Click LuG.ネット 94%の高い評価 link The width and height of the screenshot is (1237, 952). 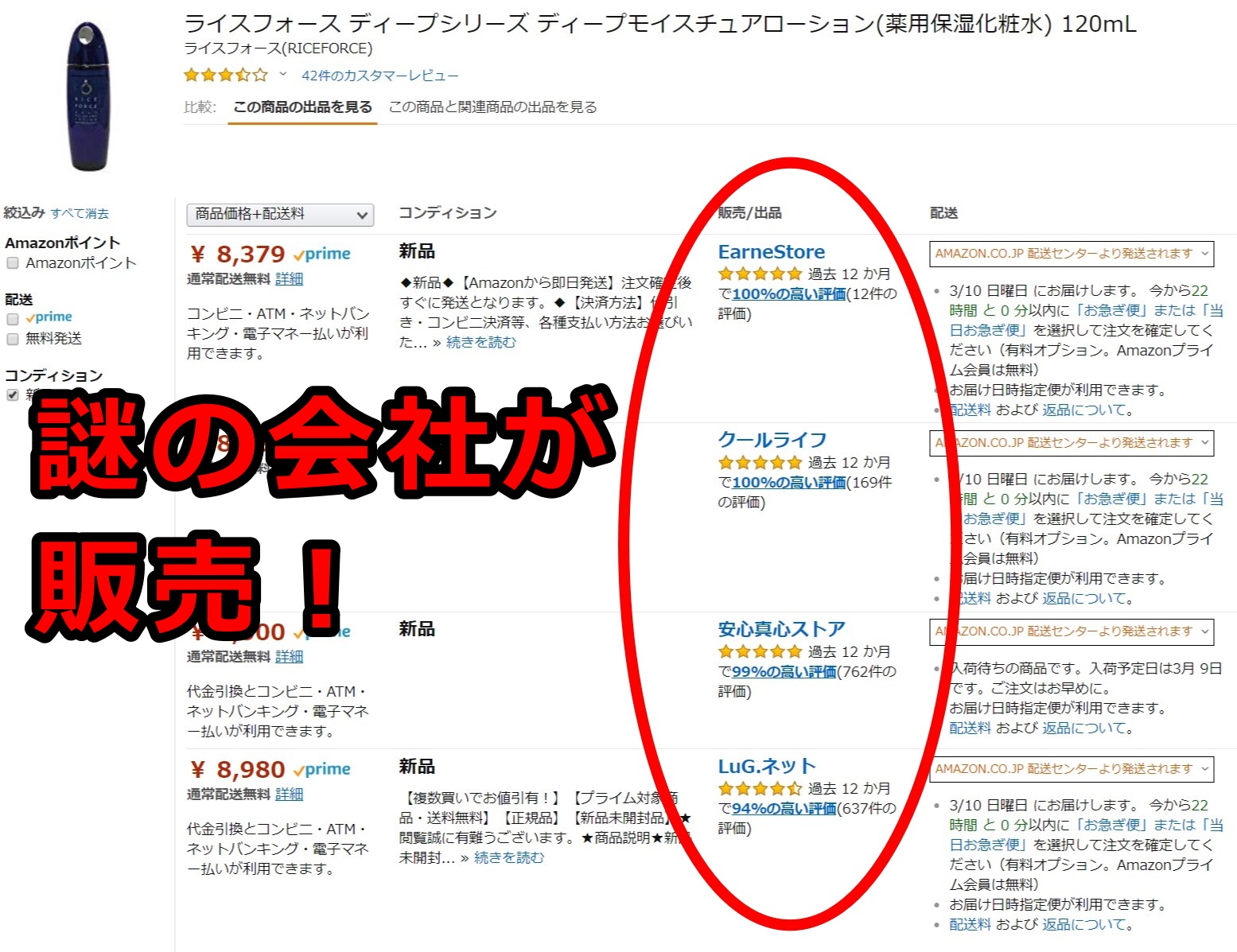pyautogui.click(x=784, y=808)
